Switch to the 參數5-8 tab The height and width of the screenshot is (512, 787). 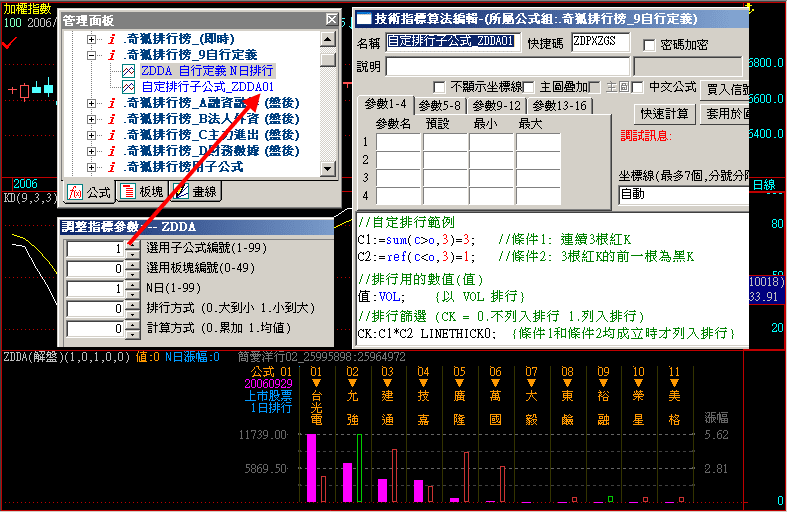(440, 105)
